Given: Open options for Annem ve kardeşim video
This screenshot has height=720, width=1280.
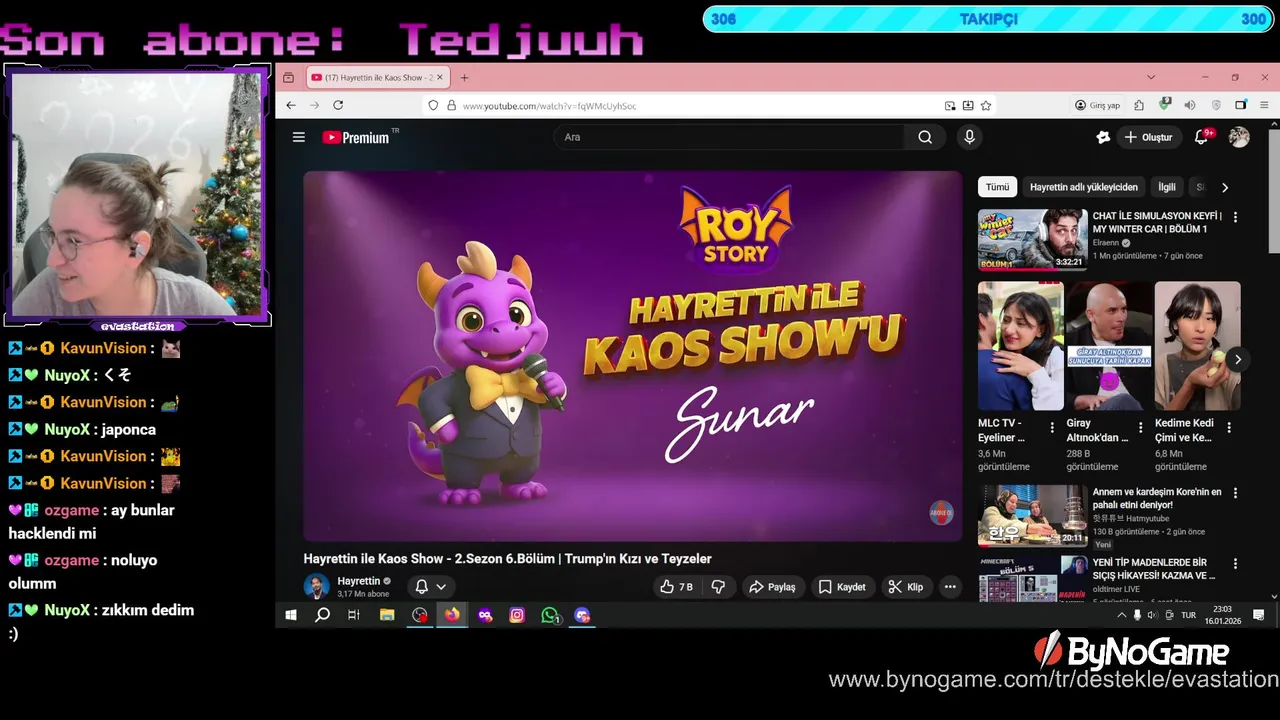Looking at the screenshot, I should (x=1235, y=493).
